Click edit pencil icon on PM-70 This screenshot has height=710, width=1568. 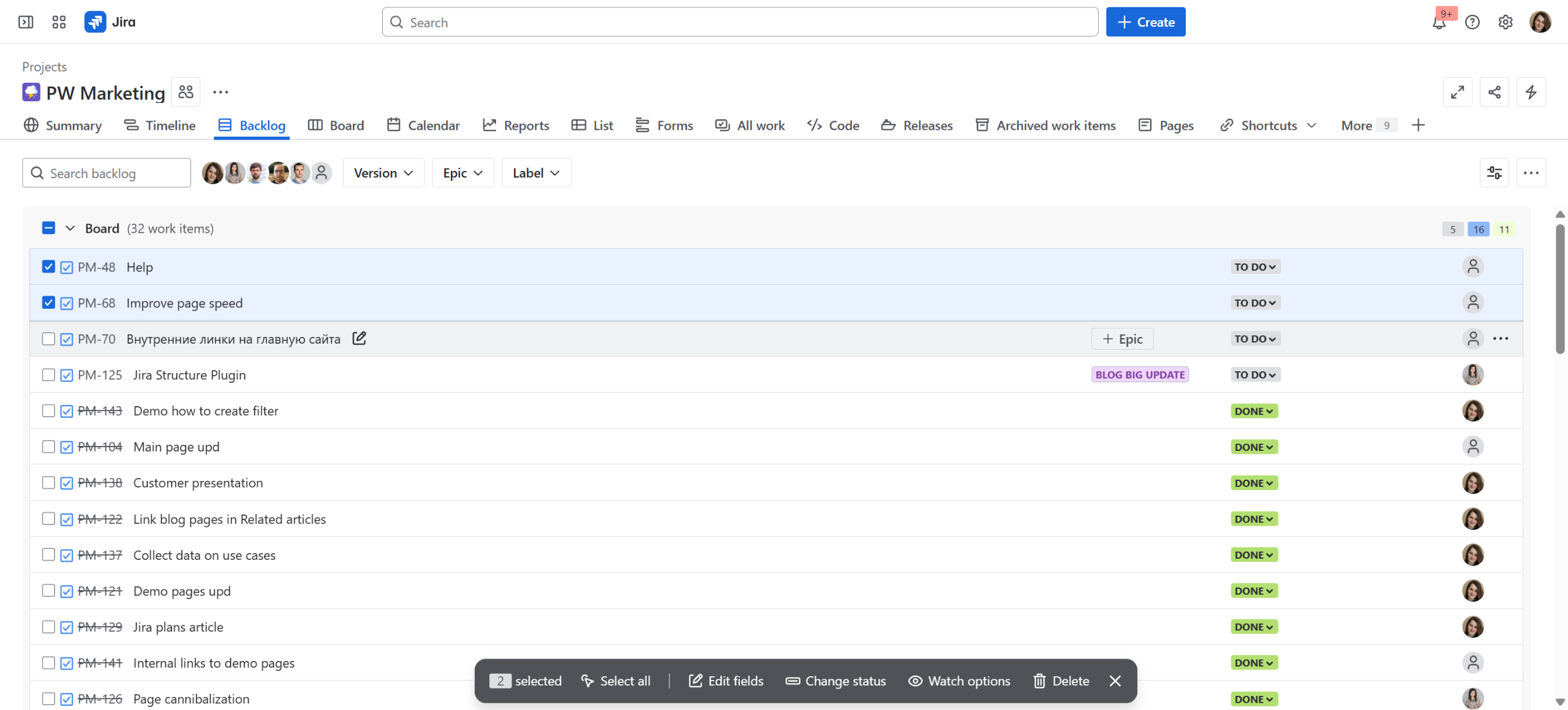pos(360,339)
